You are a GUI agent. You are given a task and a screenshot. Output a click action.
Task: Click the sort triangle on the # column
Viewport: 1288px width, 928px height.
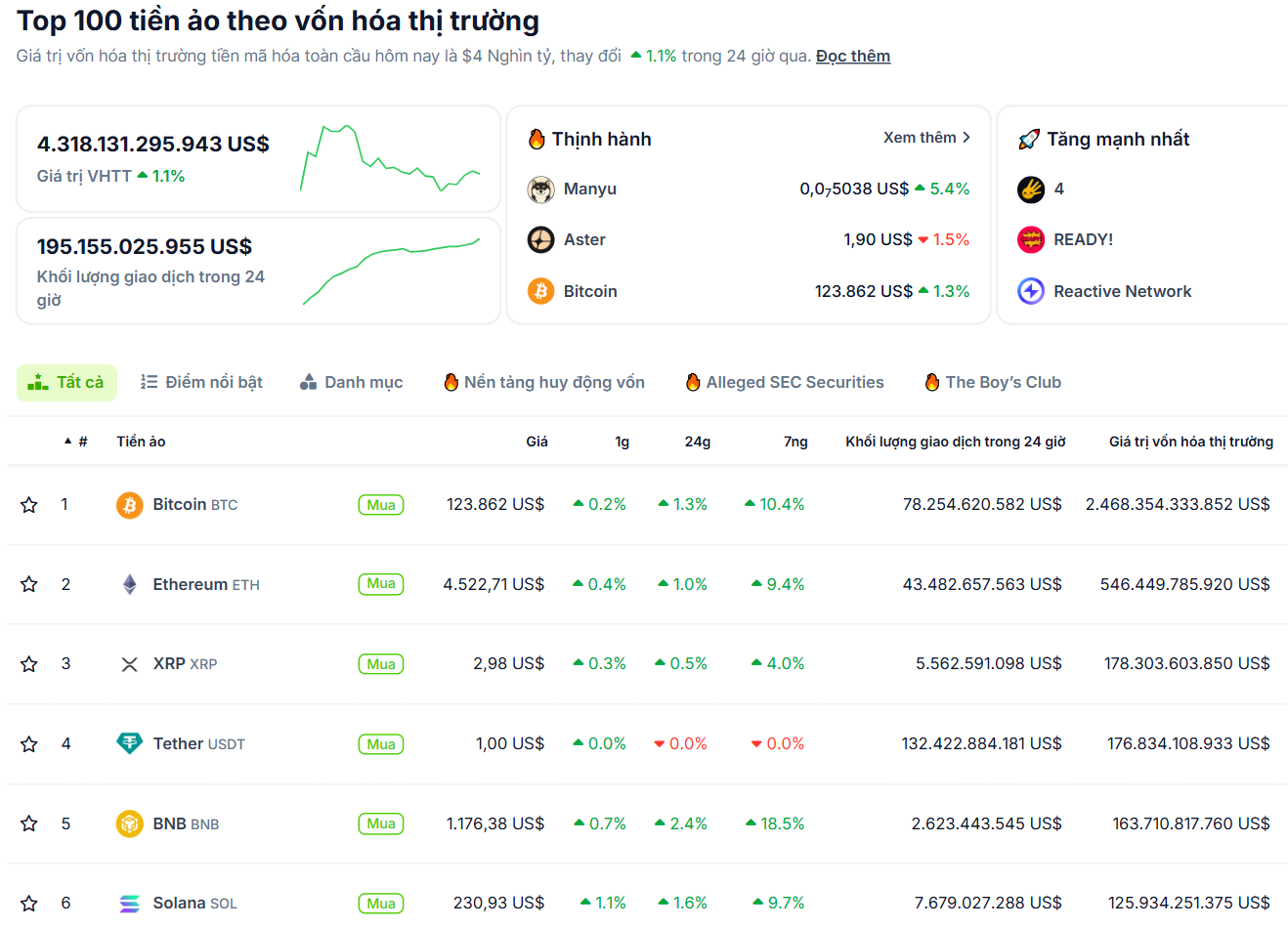64,441
